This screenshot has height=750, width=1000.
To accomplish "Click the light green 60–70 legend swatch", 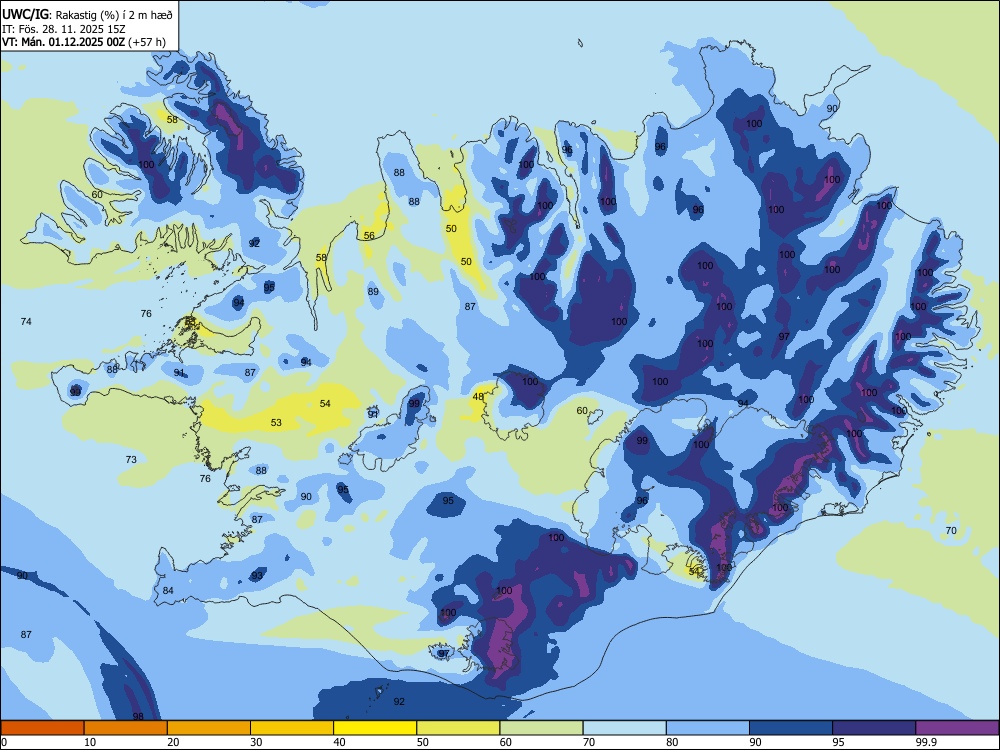I will (541, 728).
